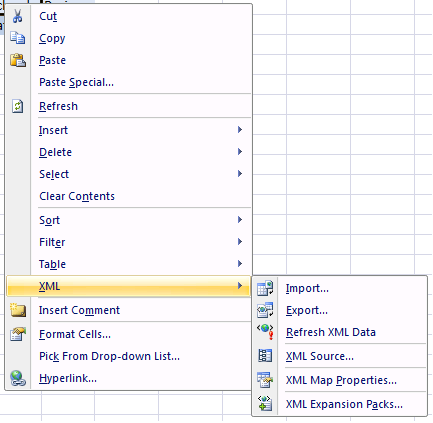The width and height of the screenshot is (433, 423).
Task: Click the scissors Cut icon
Action: (x=18, y=16)
